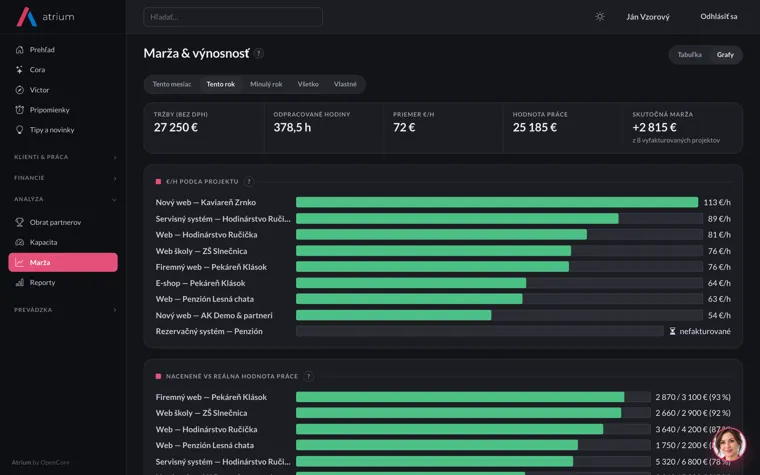Expand Klienti & práca section

pyautogui.click(x=65, y=157)
